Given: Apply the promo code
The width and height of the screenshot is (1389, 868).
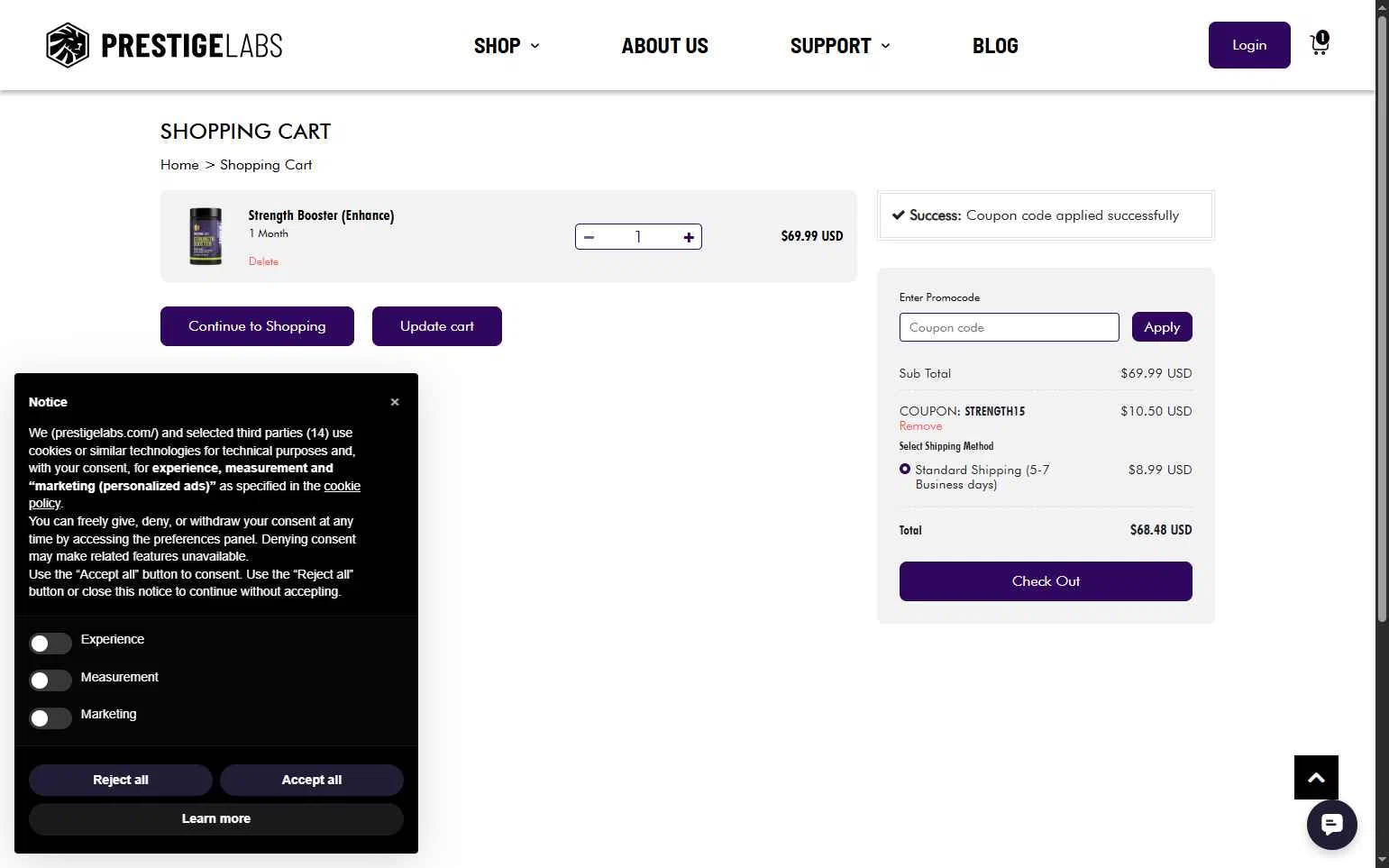Looking at the screenshot, I should click(x=1162, y=327).
